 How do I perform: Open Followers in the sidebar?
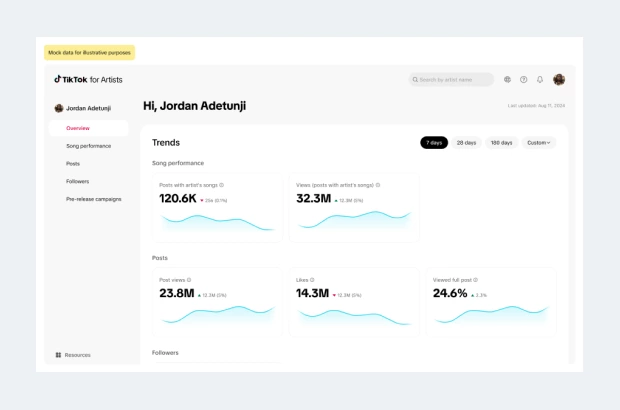pos(78,181)
